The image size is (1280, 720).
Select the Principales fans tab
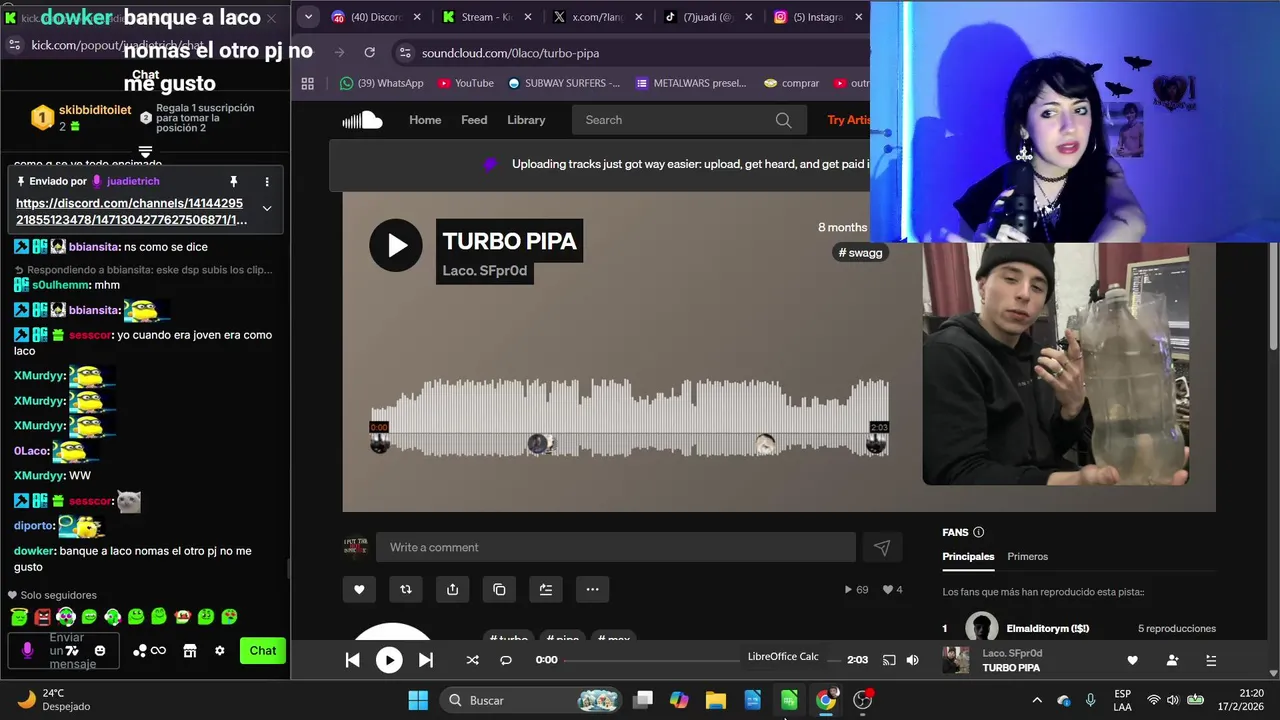tap(968, 556)
